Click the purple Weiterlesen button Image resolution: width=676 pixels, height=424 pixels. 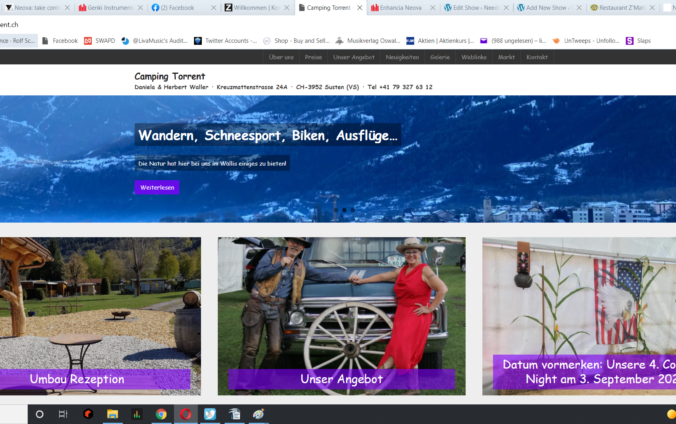(157, 187)
